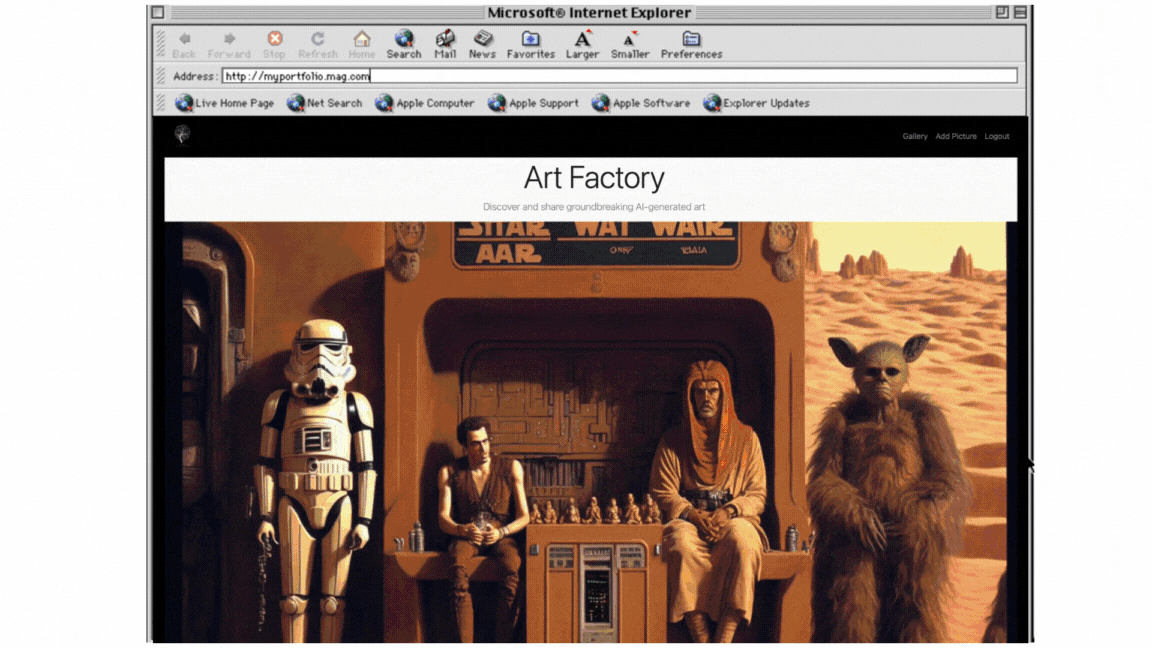The width and height of the screenshot is (1152, 648).
Task: Click the Art Factory site logo icon
Action: tap(182, 134)
